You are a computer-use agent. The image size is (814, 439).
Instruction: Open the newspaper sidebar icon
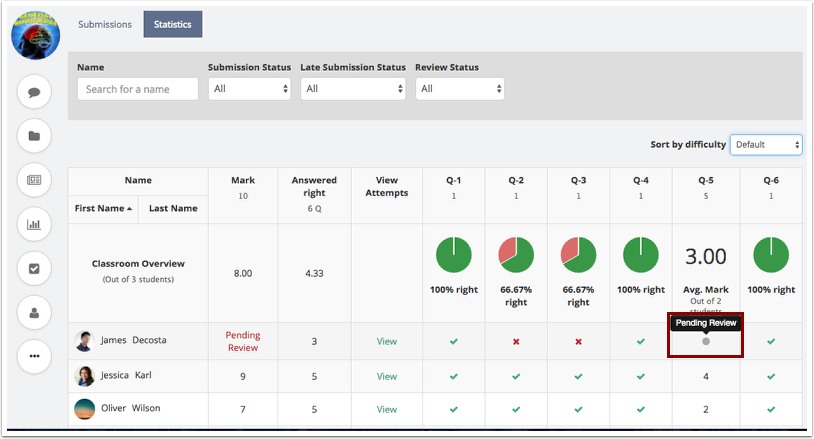point(34,180)
